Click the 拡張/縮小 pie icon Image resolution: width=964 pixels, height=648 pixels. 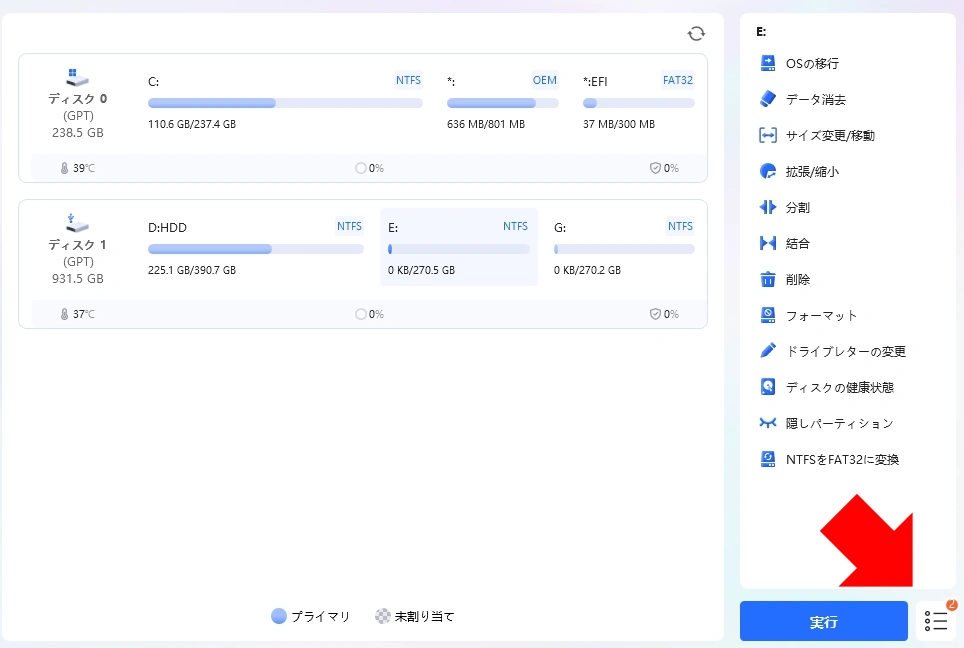[x=768, y=171]
